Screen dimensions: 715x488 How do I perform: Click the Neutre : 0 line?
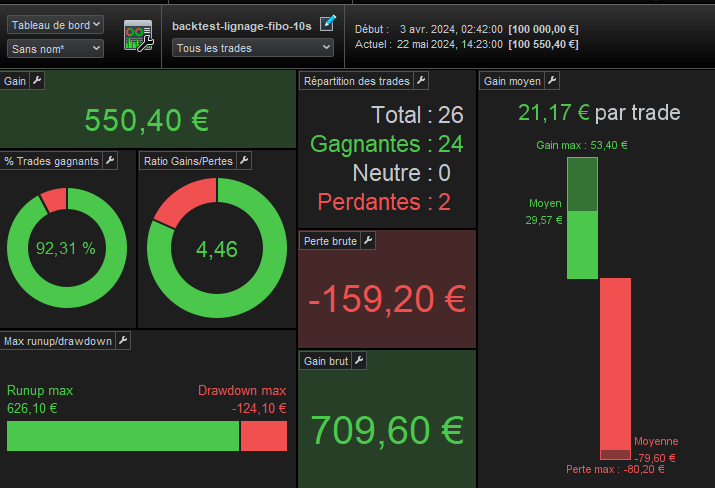pos(402,173)
